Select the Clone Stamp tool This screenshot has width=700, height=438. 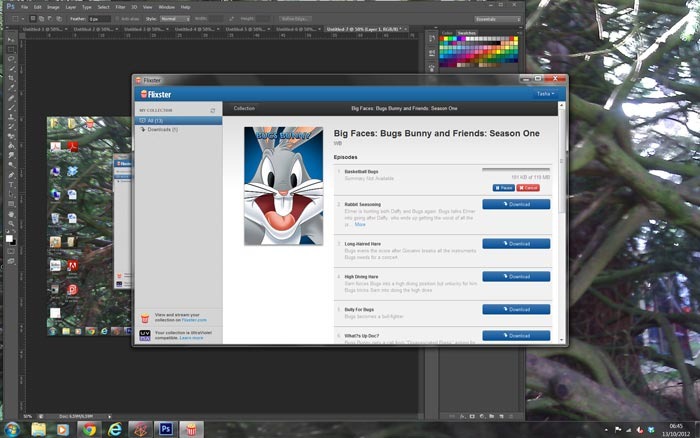tap(11, 117)
